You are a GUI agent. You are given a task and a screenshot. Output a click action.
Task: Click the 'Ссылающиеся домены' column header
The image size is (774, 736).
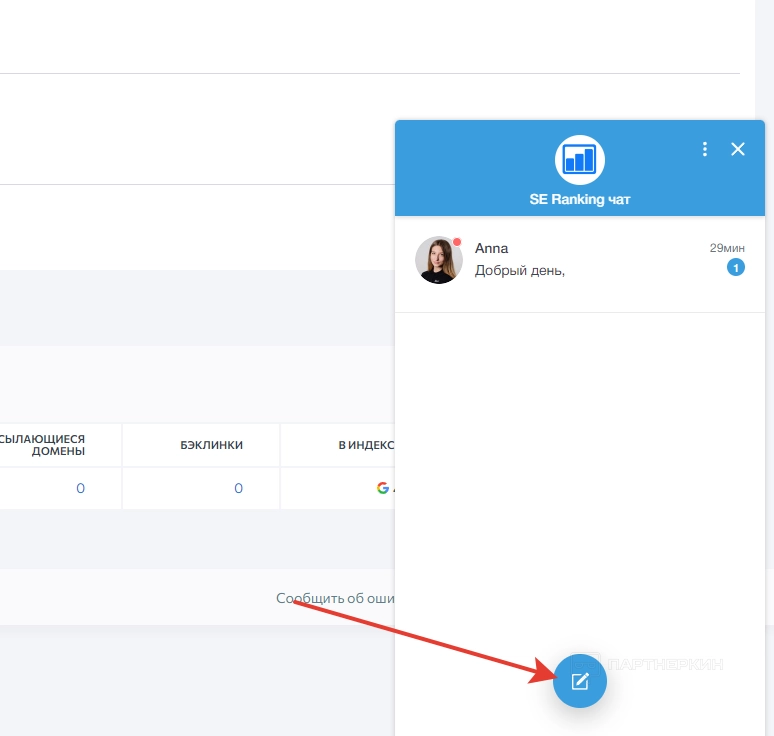coord(43,445)
